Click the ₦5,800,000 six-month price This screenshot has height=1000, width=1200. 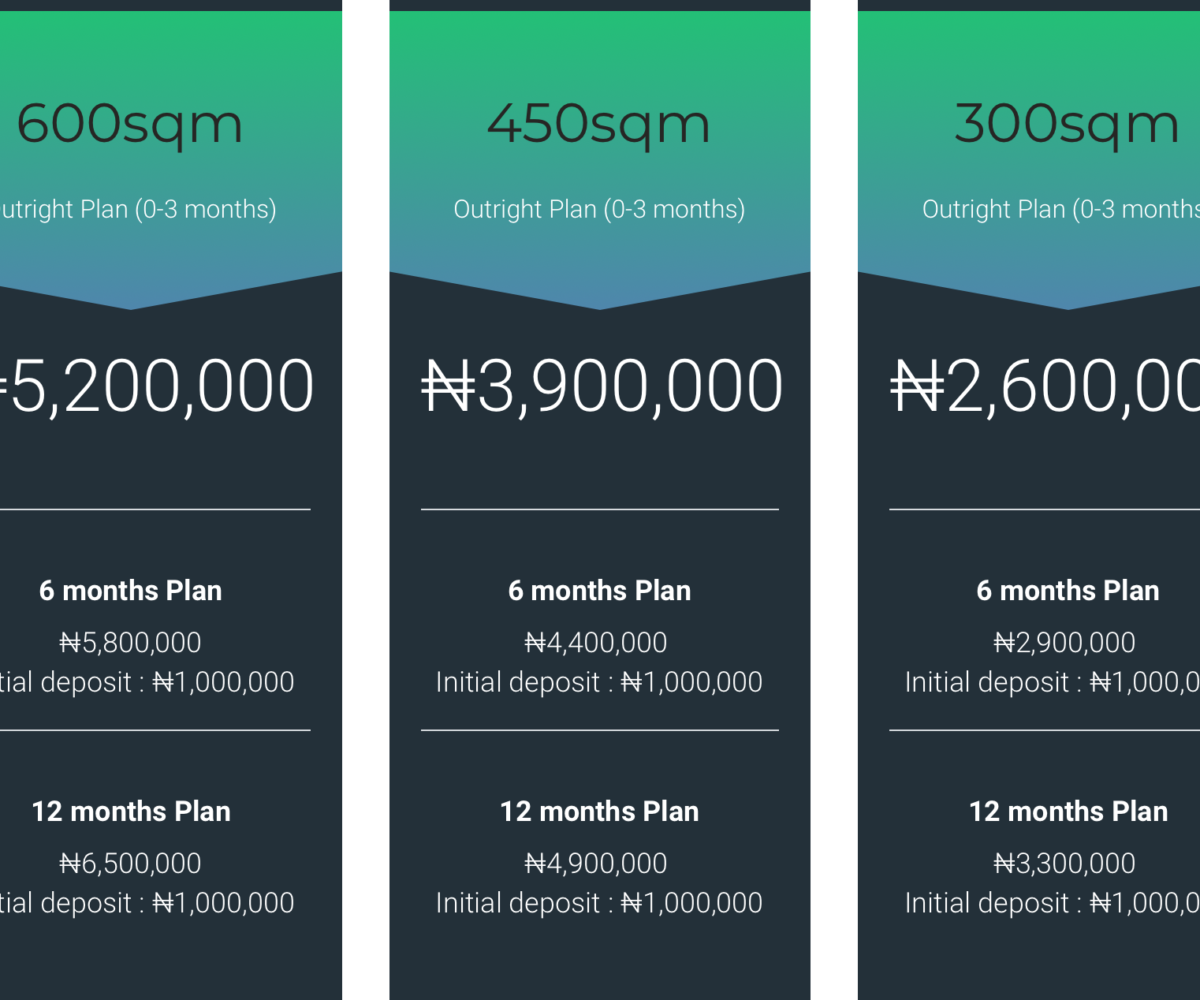[x=130, y=643]
